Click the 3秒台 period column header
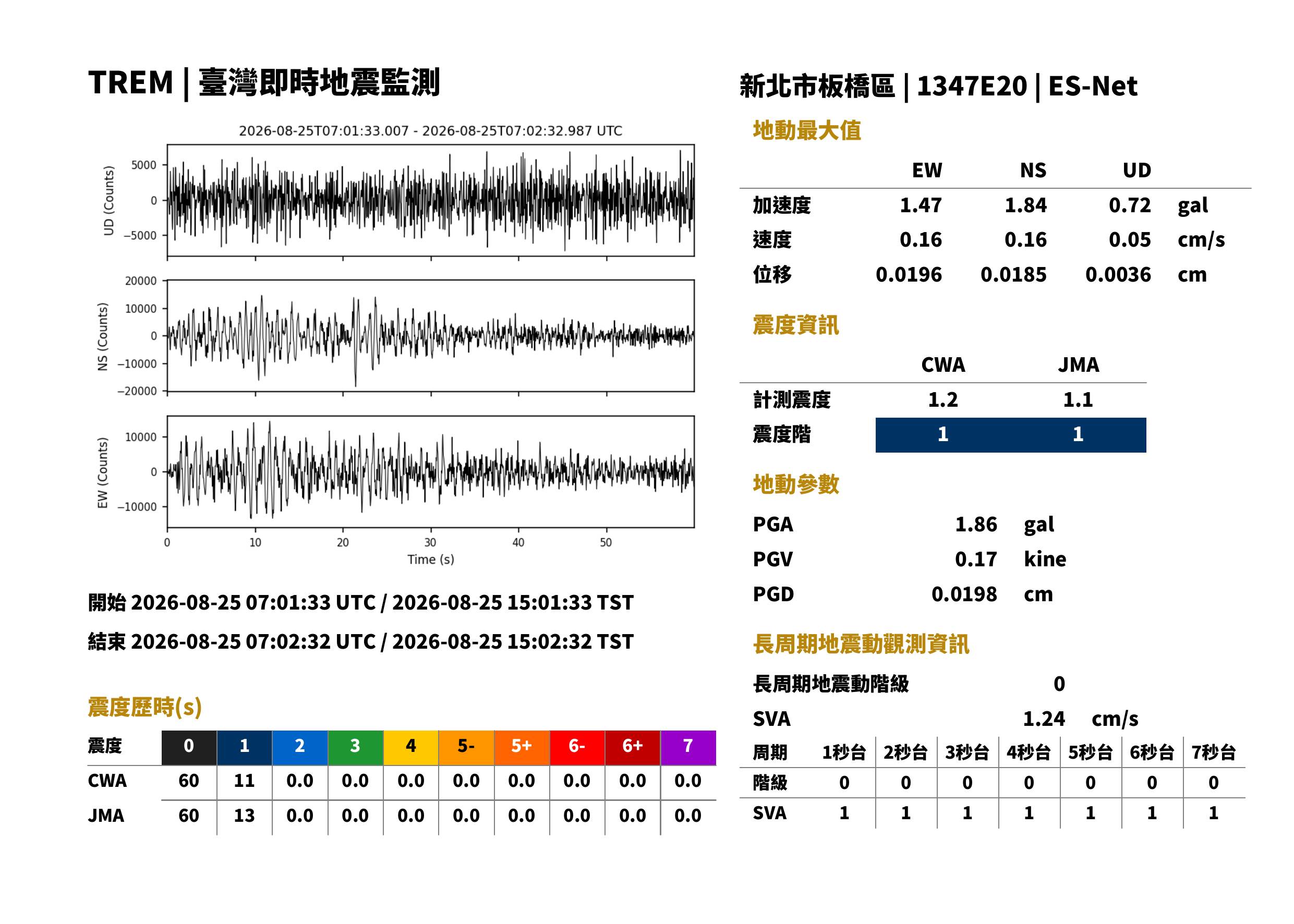 [x=967, y=753]
